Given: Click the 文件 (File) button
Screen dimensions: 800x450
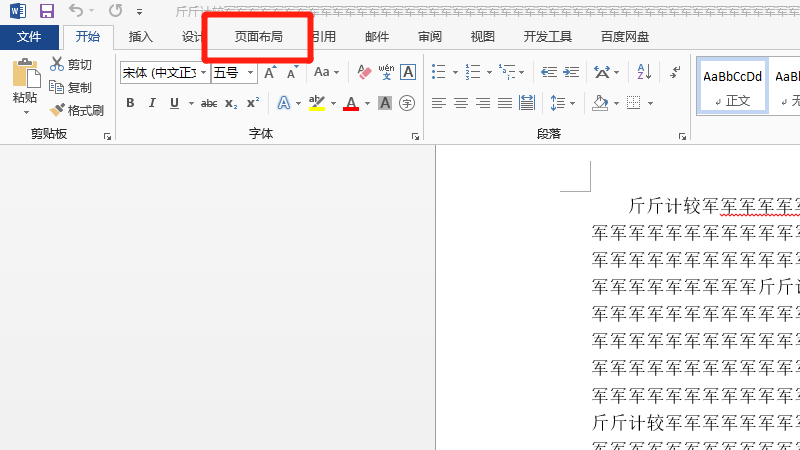Looking at the screenshot, I should click(29, 37).
